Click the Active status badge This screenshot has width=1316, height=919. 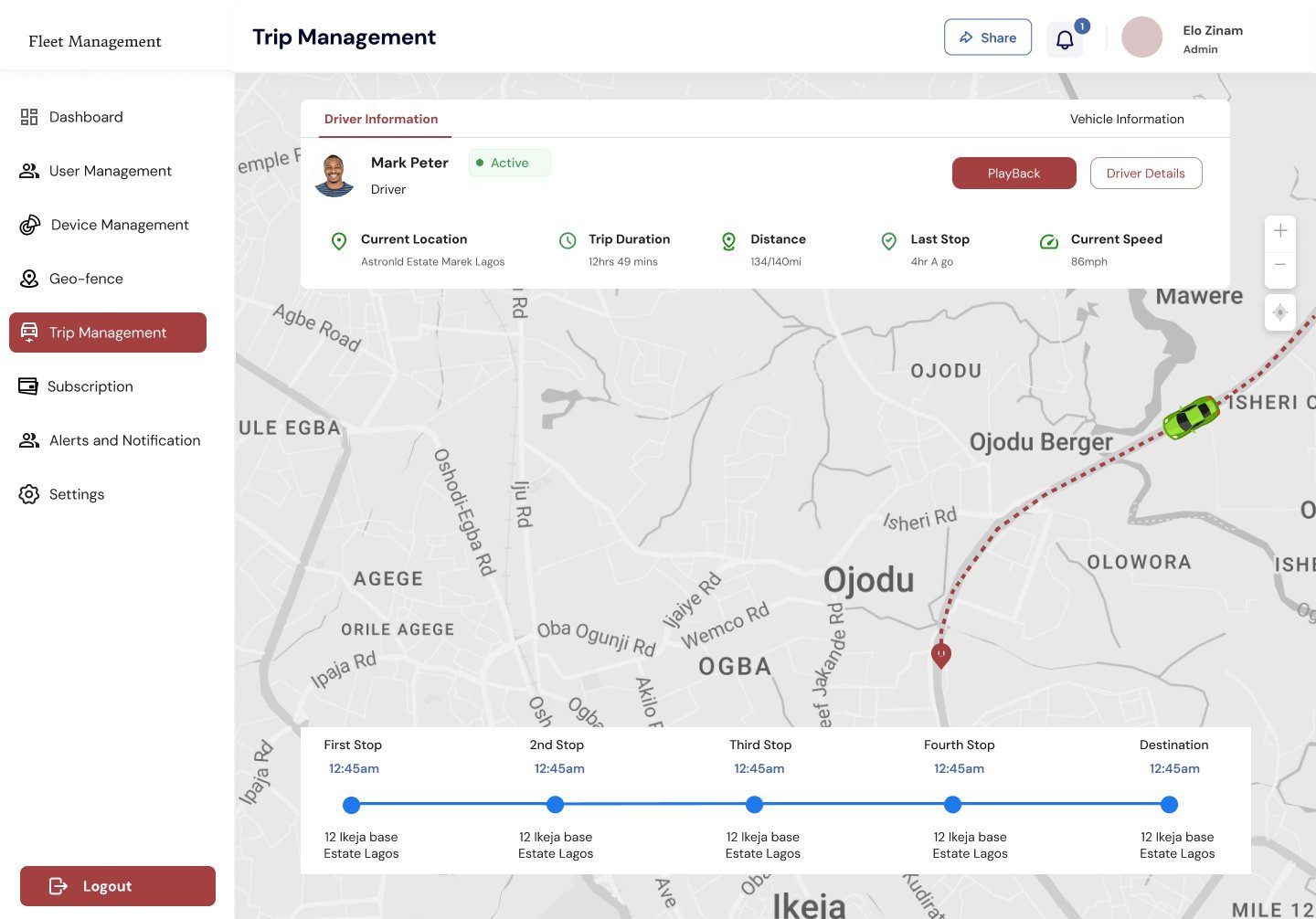pyautogui.click(x=510, y=163)
